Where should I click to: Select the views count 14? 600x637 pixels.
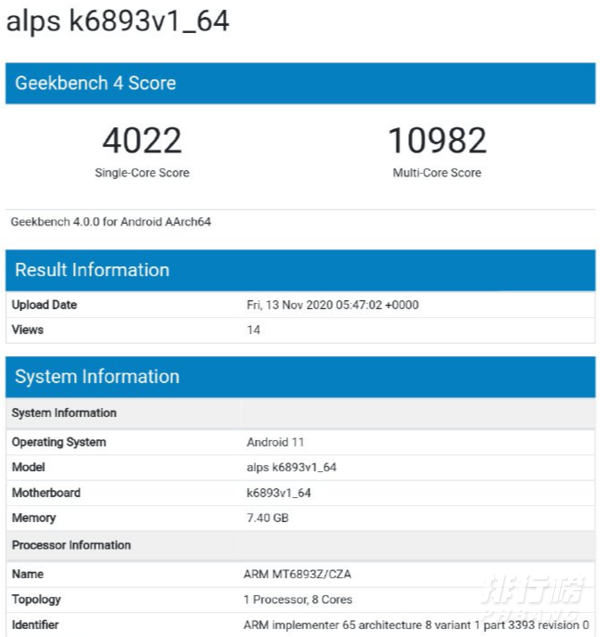(253, 330)
